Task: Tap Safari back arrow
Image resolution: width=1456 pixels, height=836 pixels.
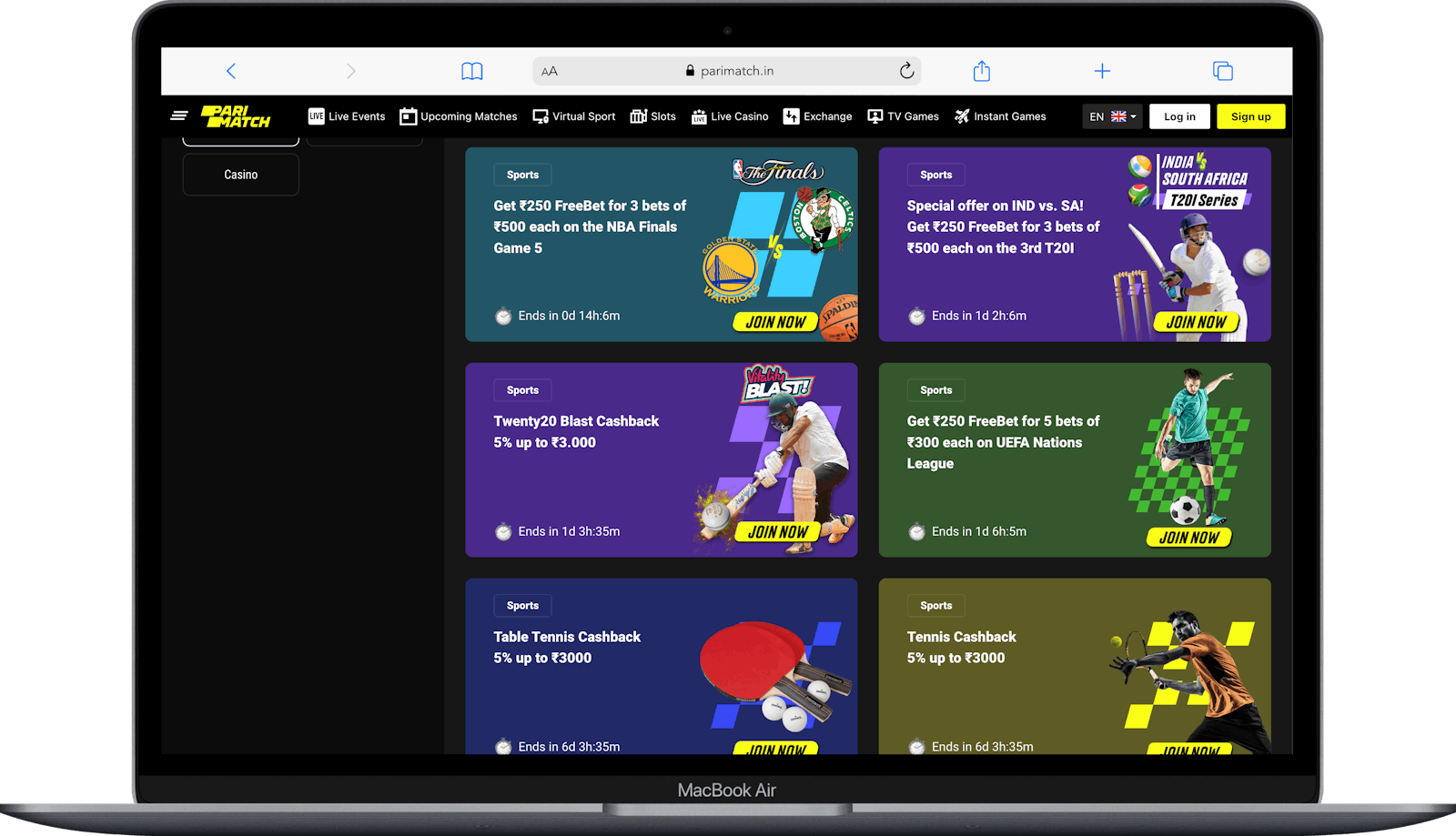Action: click(x=231, y=71)
